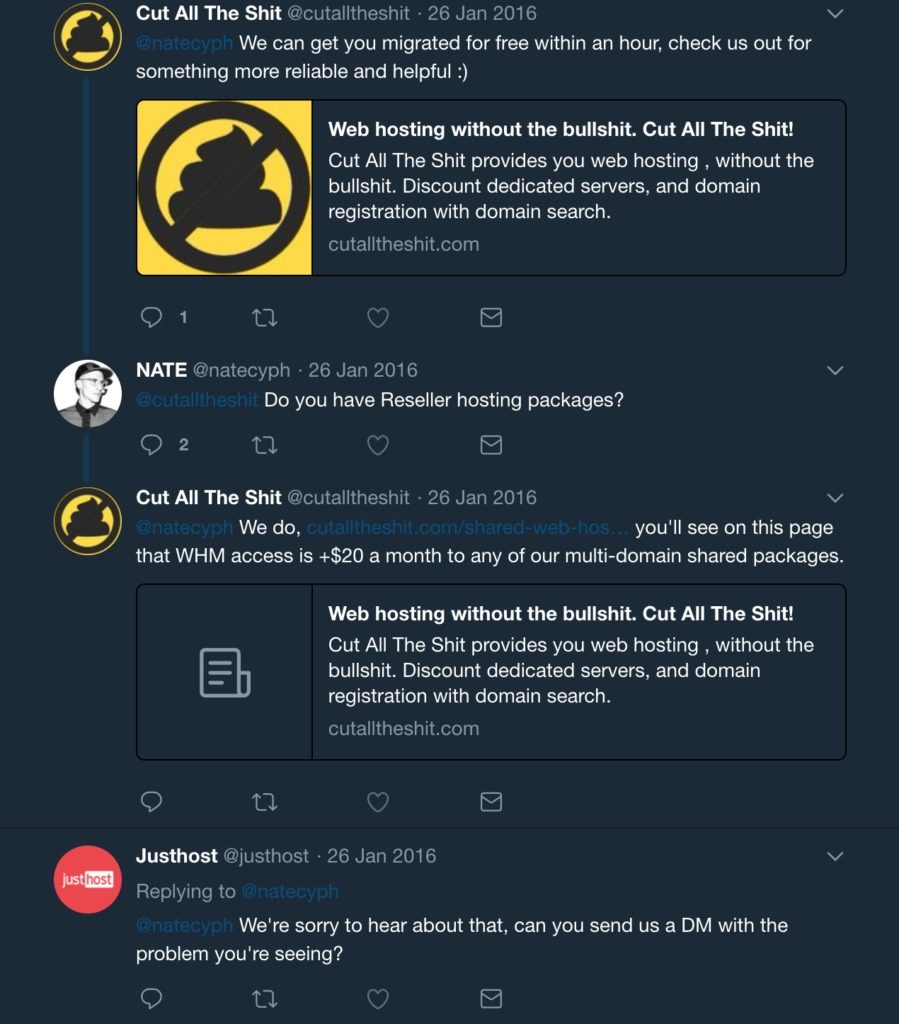899x1024 pixels.
Task: Reply to NATE's tweet with 2 replies
Action: click(151, 445)
